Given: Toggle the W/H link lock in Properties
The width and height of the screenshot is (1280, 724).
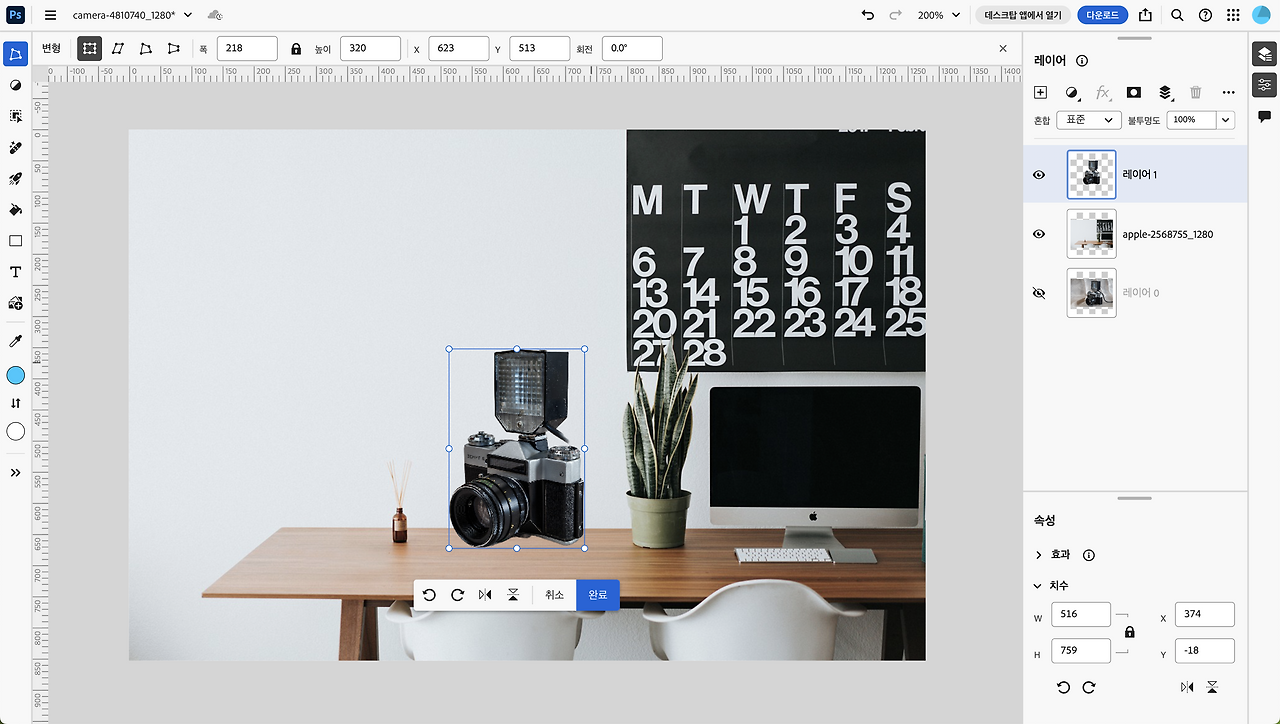Looking at the screenshot, I should click(x=1130, y=632).
